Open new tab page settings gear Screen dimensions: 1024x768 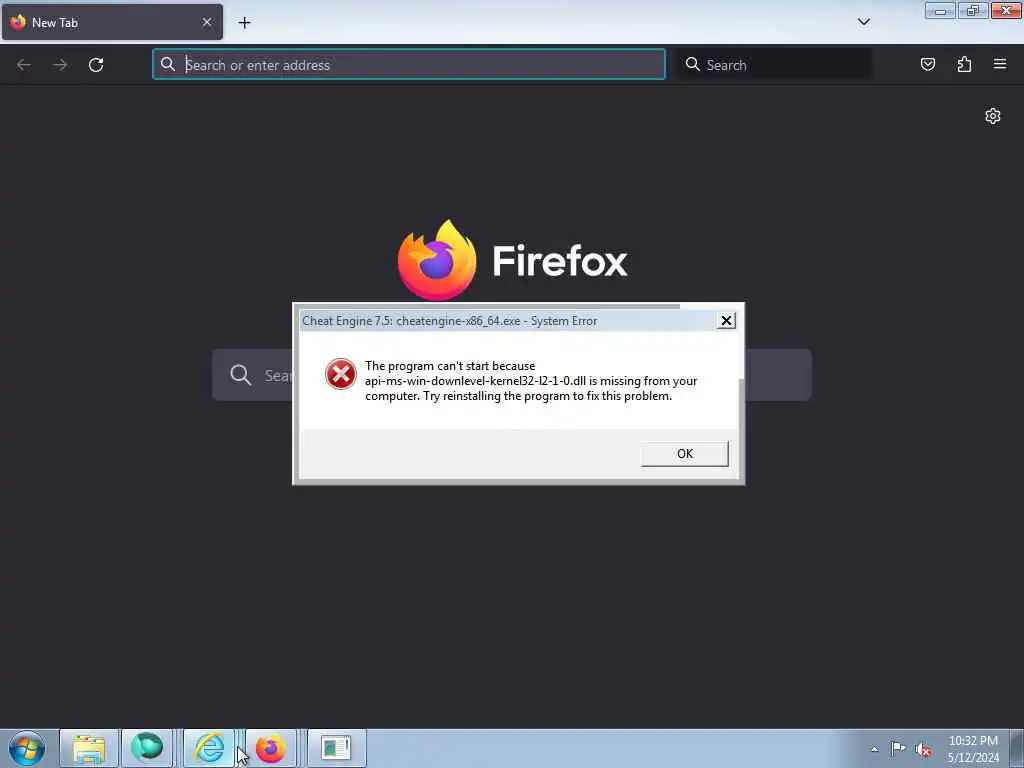click(993, 116)
